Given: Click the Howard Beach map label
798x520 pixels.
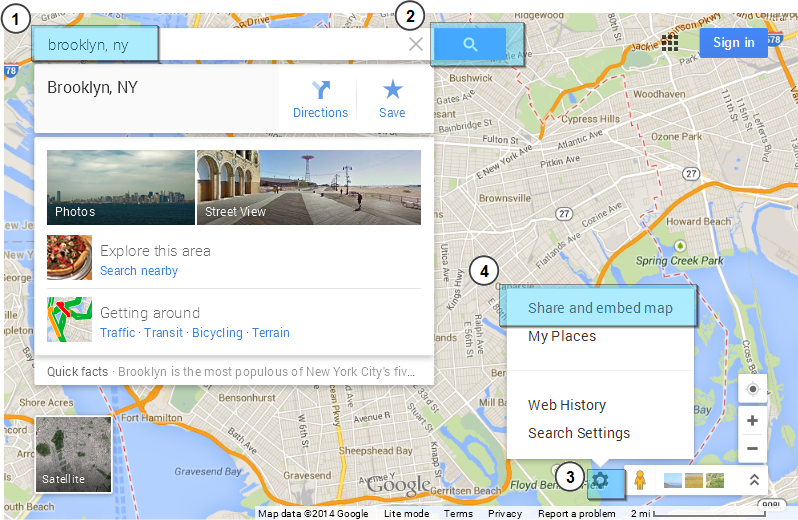Looking at the screenshot, I should click(x=698, y=221).
